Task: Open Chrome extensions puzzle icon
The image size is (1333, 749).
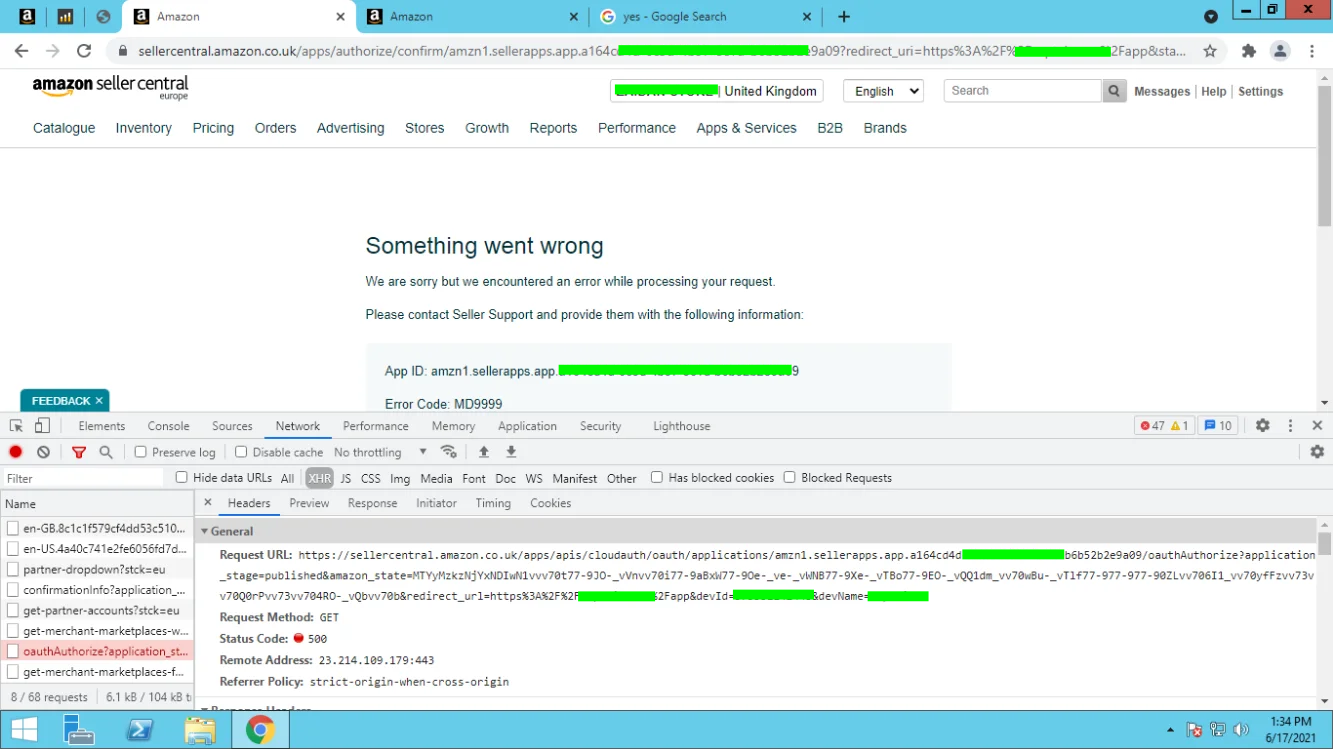Action: point(1249,51)
